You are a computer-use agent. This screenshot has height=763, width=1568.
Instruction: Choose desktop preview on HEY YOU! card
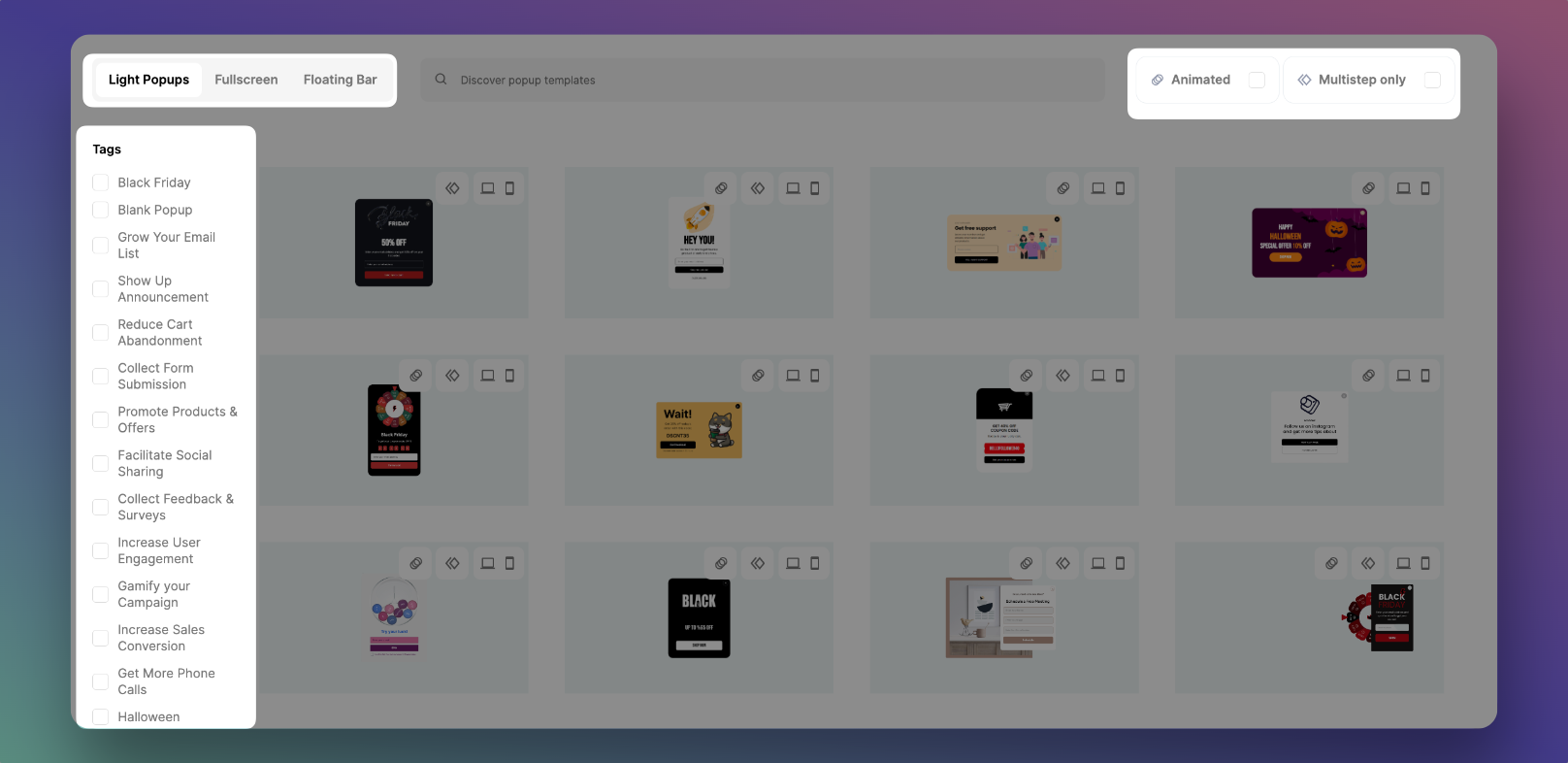coord(793,188)
